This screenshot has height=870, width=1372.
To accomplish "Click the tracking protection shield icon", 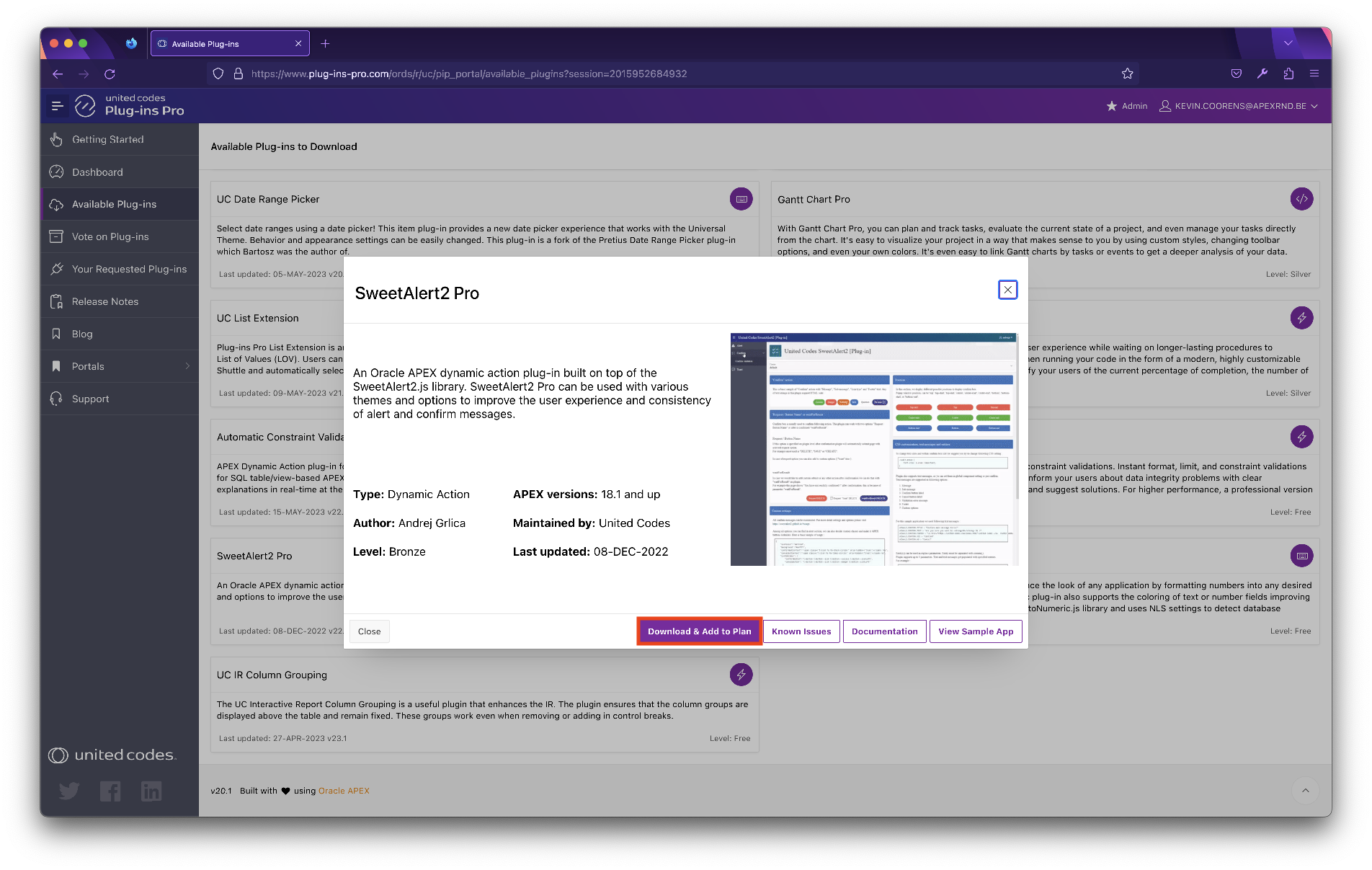I will coord(218,74).
